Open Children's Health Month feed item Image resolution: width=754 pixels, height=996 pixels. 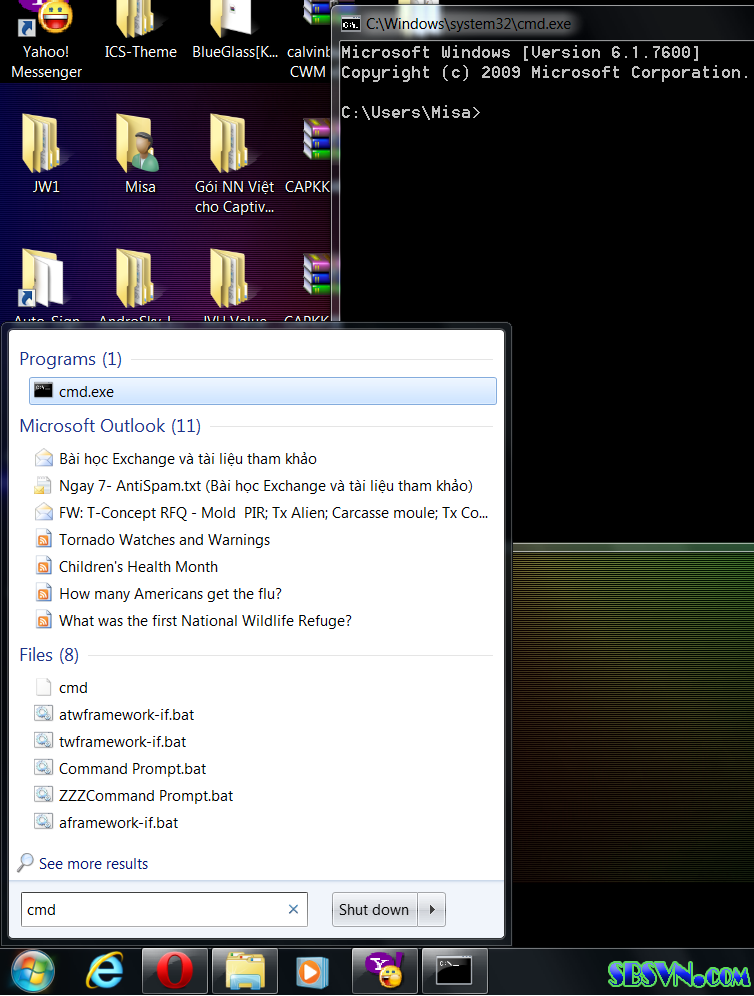click(x=138, y=566)
